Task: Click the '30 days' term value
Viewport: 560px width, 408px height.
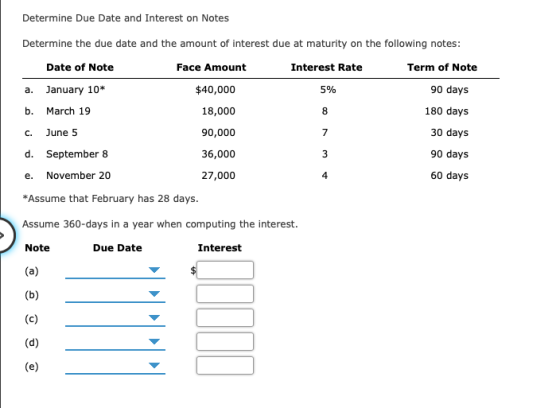Action: (449, 133)
